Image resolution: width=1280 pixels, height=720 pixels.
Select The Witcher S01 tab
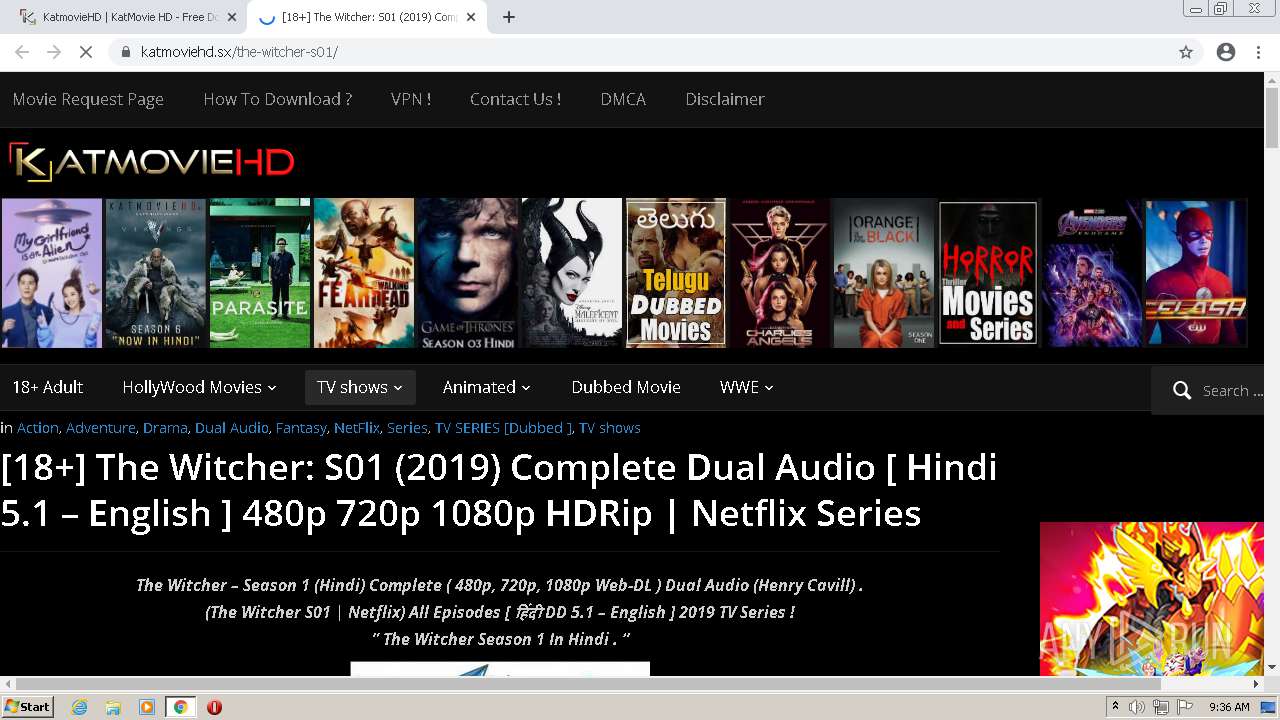[x=366, y=17]
